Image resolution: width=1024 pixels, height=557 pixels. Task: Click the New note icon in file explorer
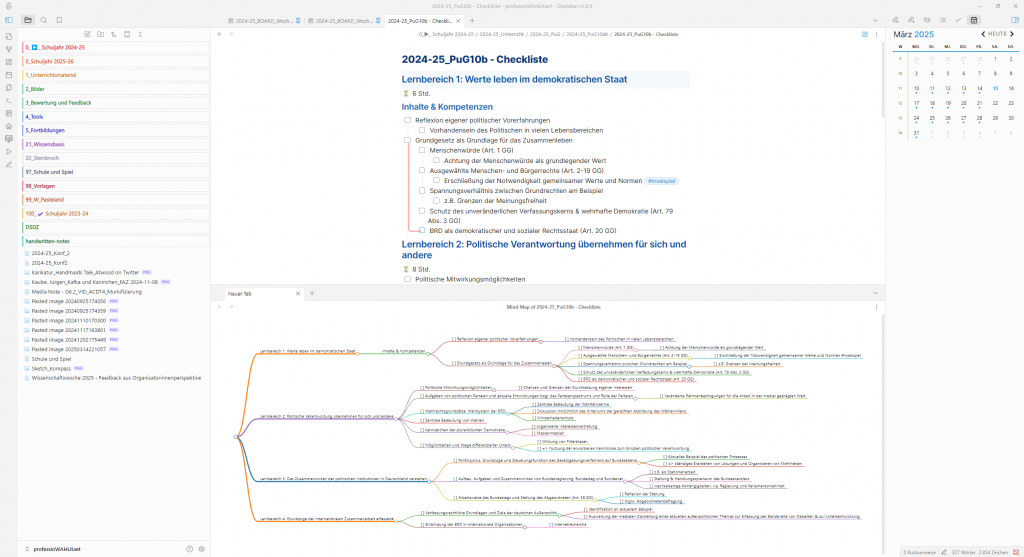pos(87,34)
